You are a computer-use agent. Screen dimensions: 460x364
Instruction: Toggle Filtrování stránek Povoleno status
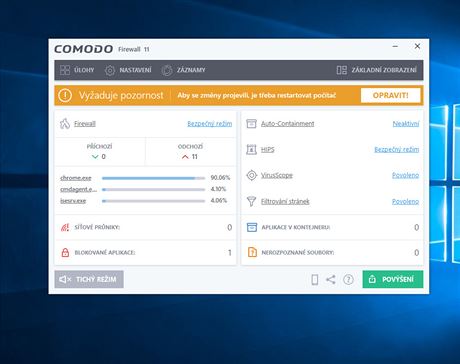[405, 201]
